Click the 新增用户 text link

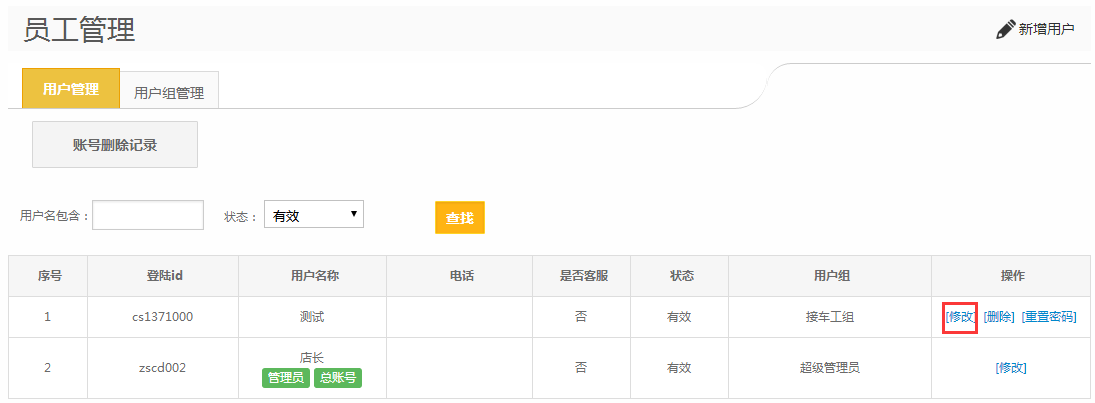tap(1046, 29)
